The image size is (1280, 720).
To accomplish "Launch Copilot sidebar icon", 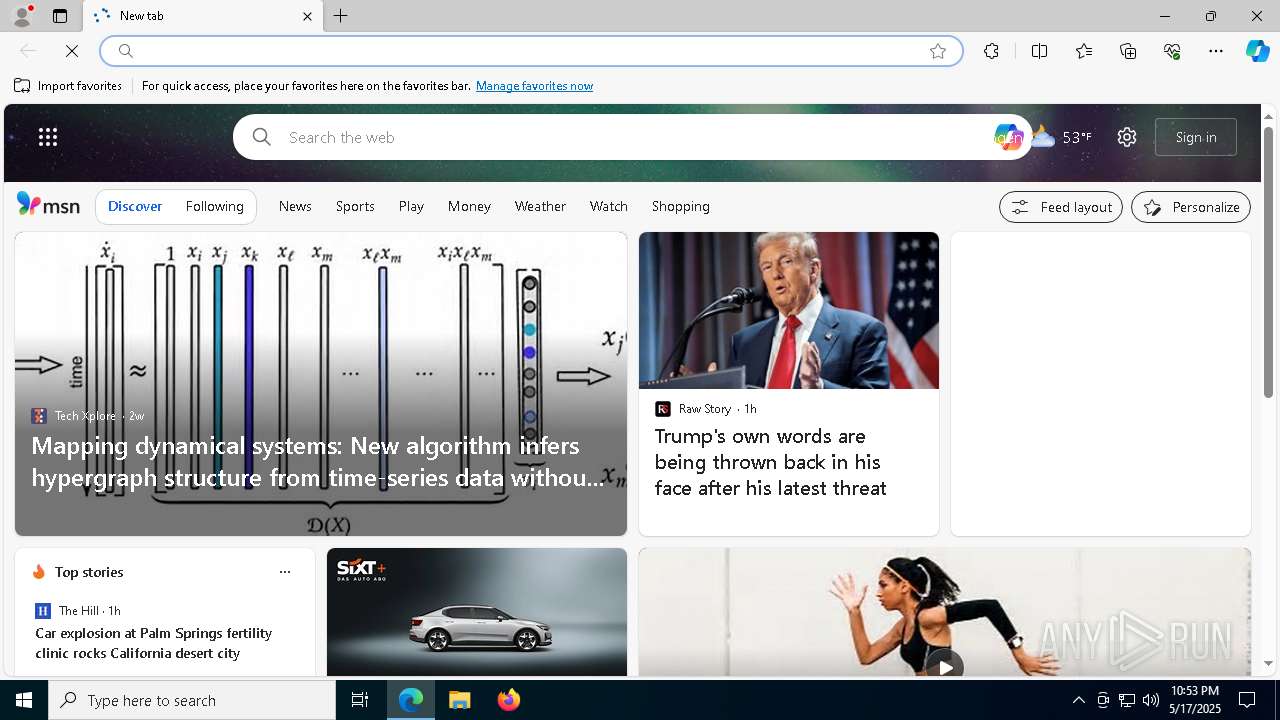I will tap(1257, 51).
